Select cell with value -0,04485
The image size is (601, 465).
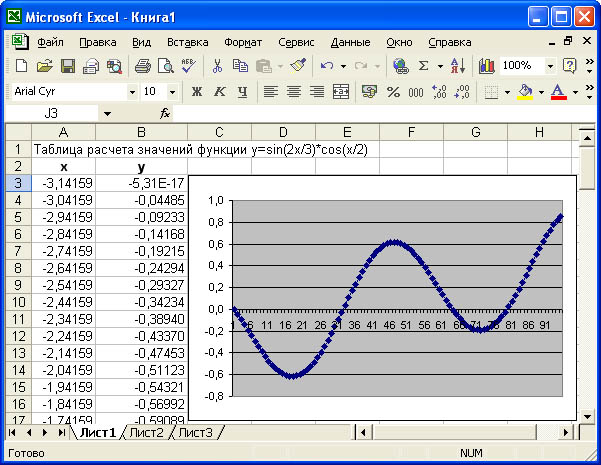pyautogui.click(x=141, y=200)
